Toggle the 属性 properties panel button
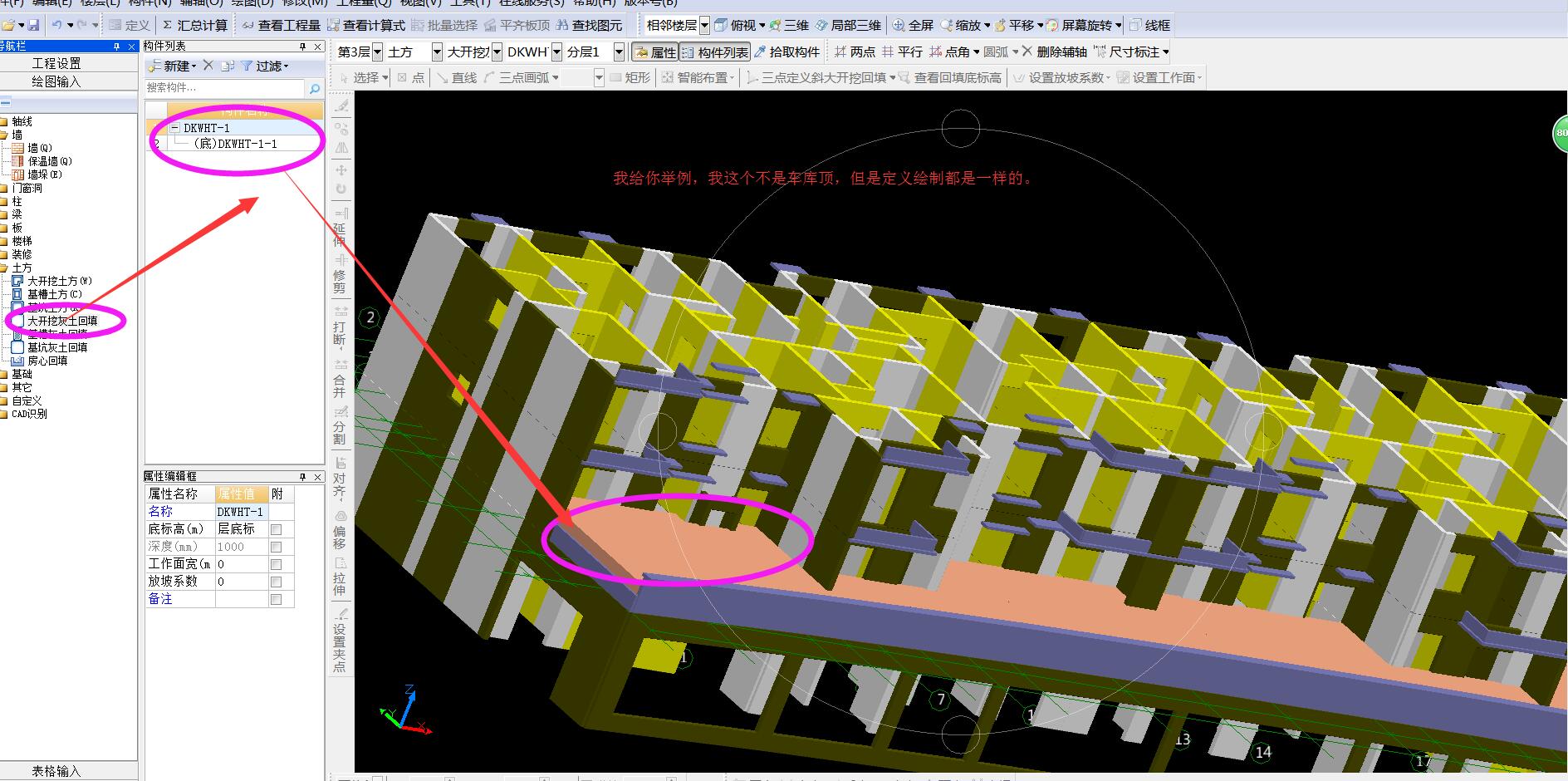Screen dimensions: 1568x781 point(655,52)
